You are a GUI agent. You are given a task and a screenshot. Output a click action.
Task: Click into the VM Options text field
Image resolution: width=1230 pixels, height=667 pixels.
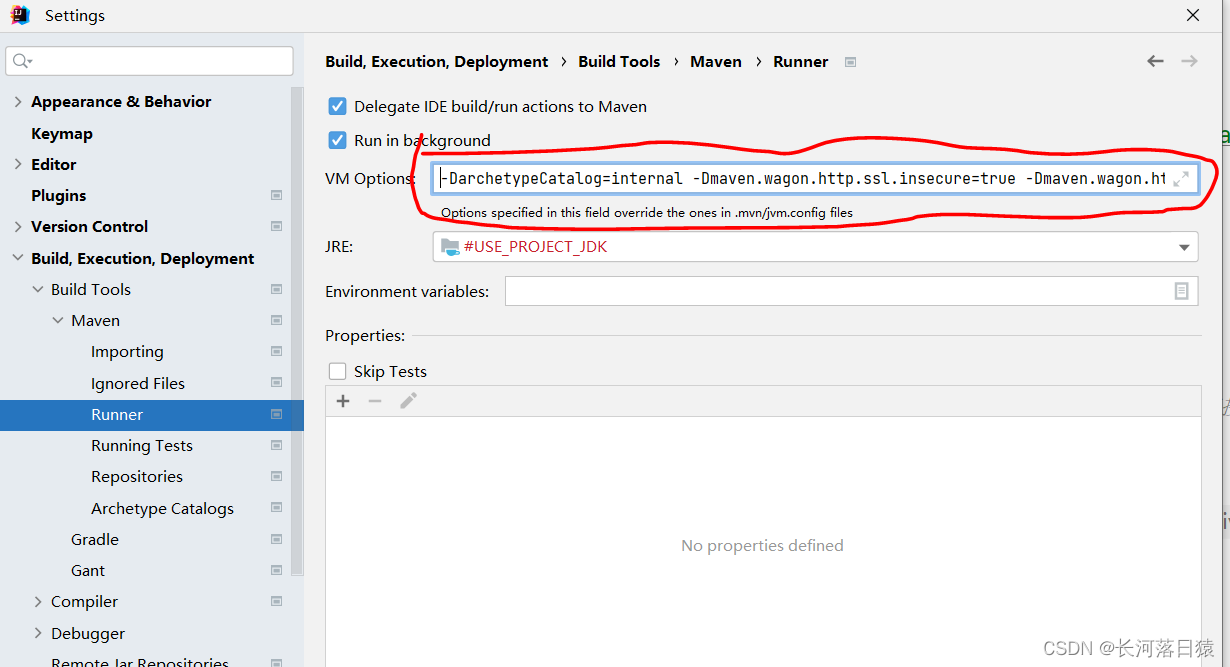tap(815, 179)
